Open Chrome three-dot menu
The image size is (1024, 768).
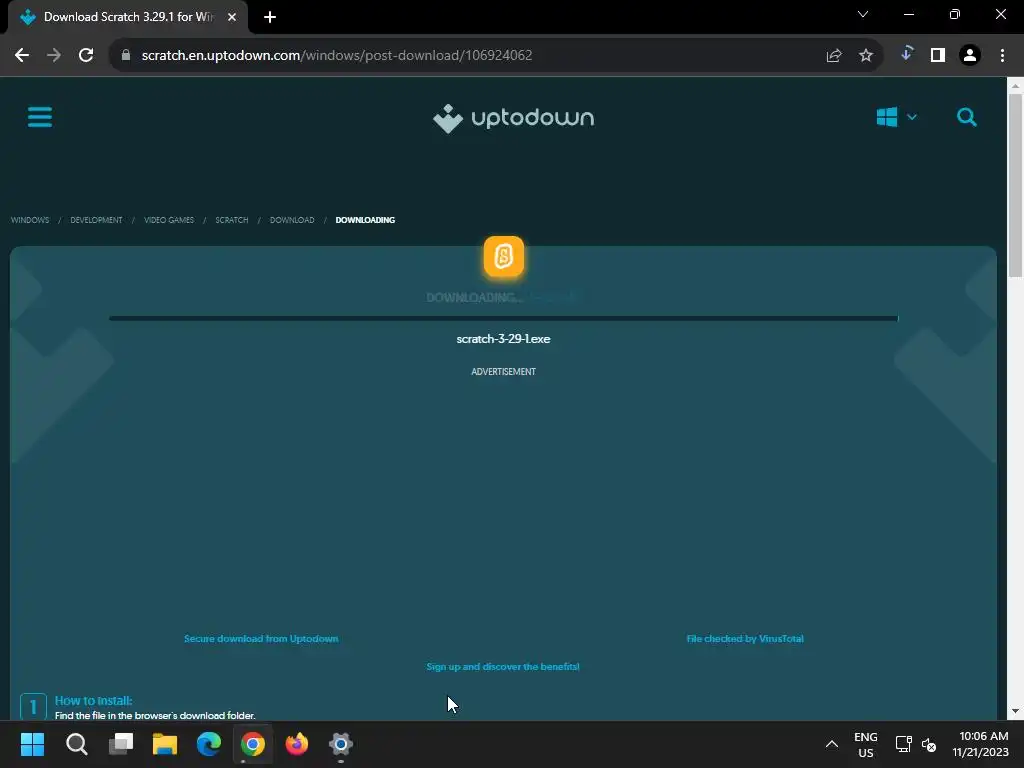pyautogui.click(x=1002, y=56)
